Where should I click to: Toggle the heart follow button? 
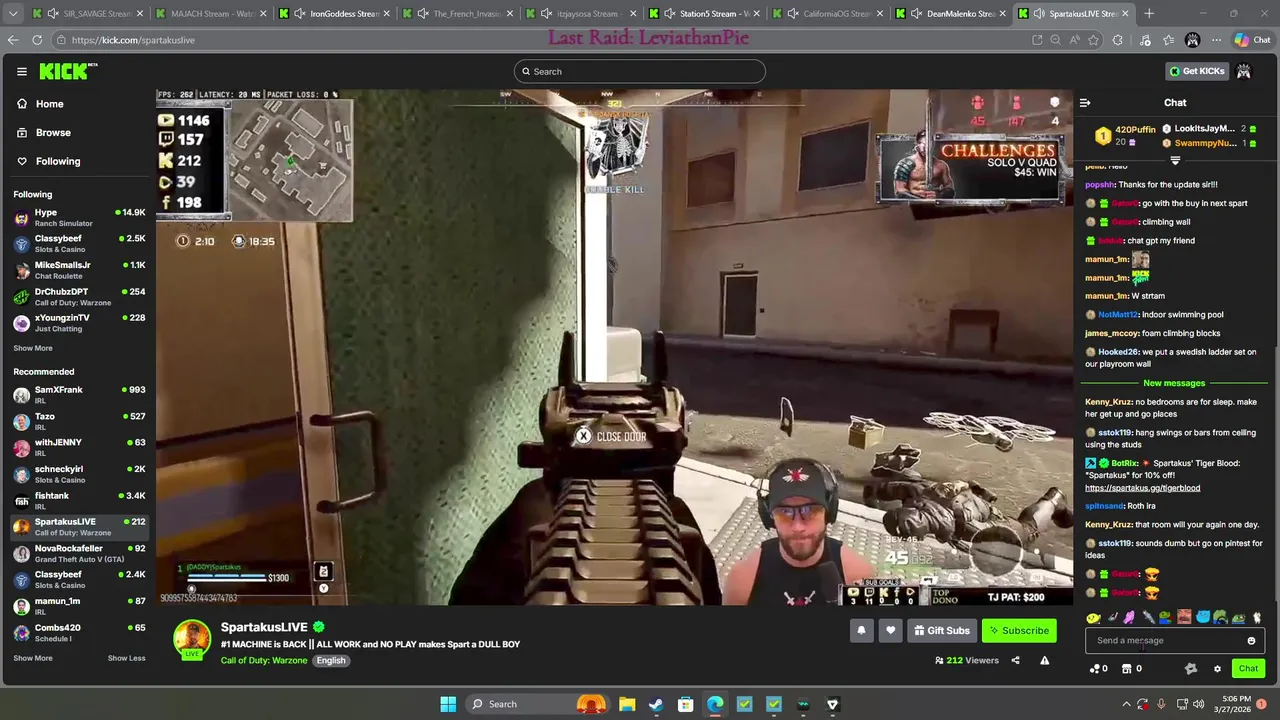point(890,631)
